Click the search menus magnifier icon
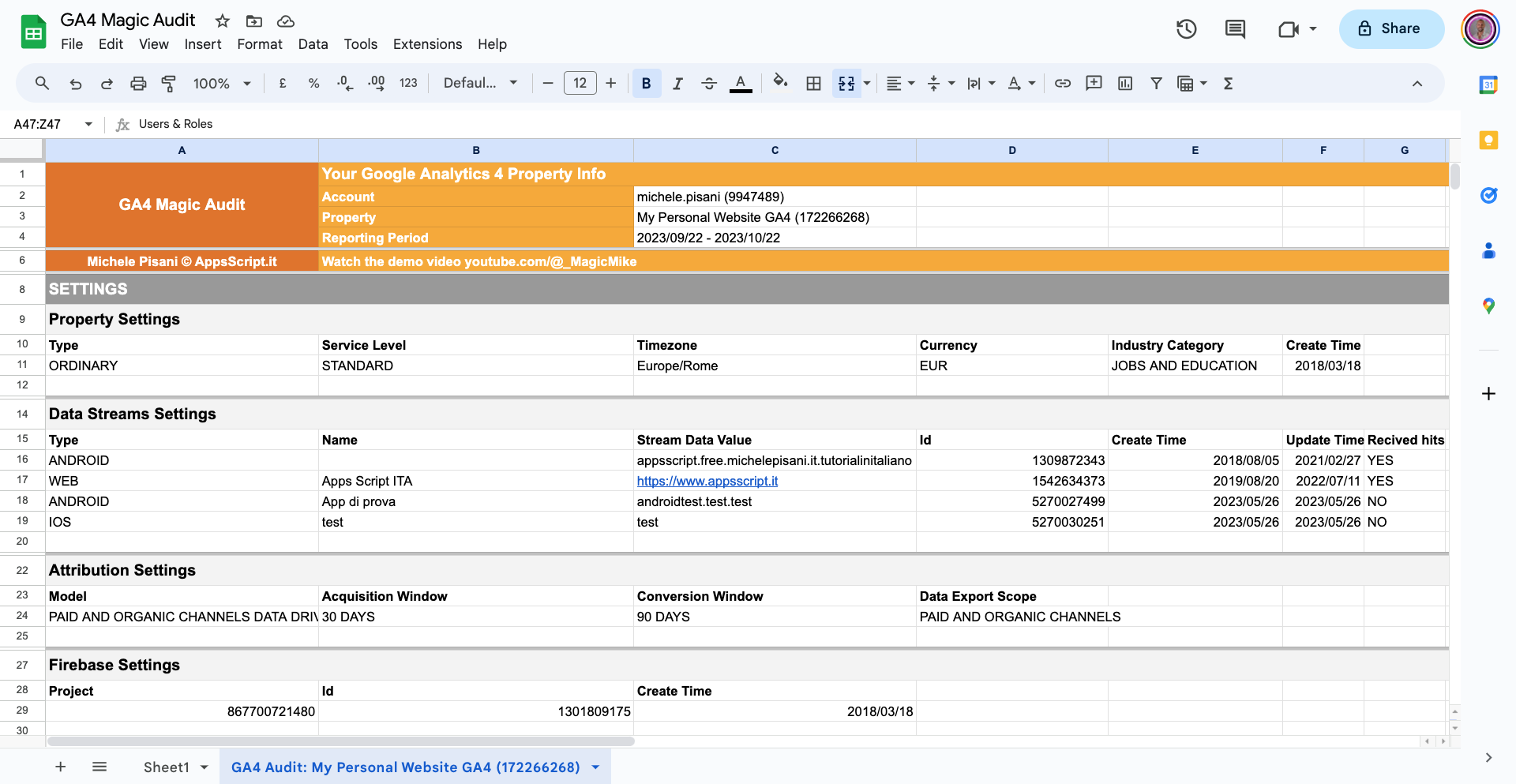Image resolution: width=1516 pixels, height=784 pixels. point(43,83)
